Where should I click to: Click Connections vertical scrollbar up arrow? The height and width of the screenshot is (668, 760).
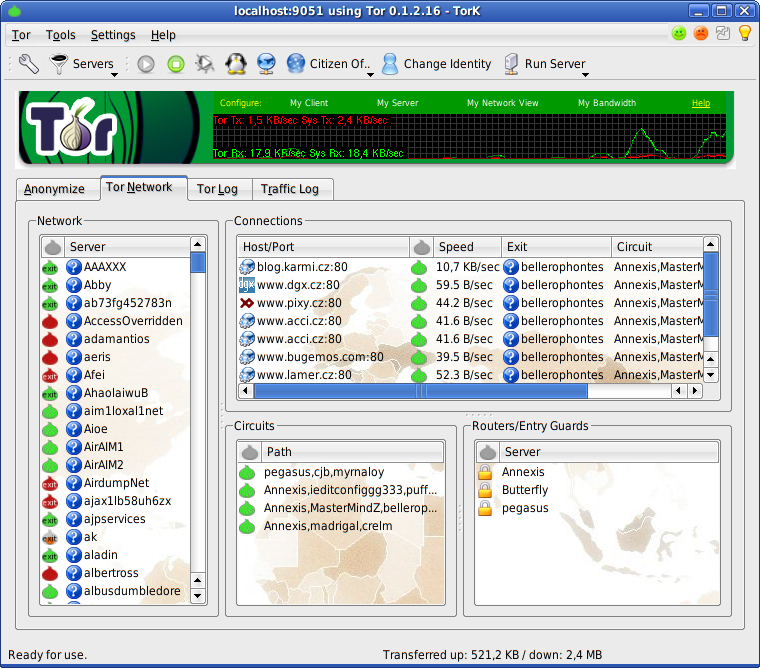(711, 244)
